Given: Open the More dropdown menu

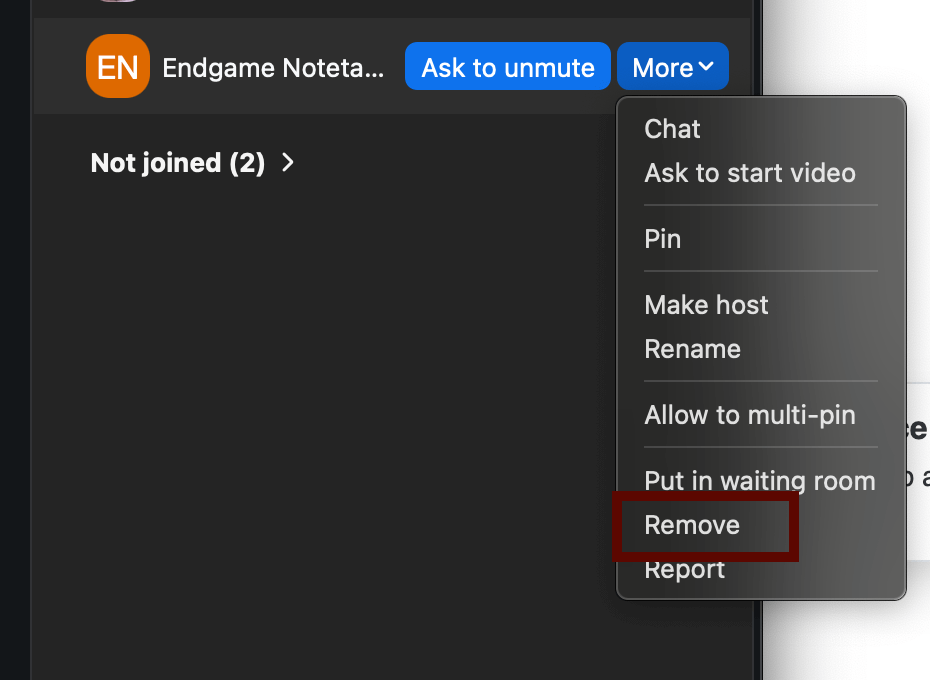Looking at the screenshot, I should tap(672, 66).
